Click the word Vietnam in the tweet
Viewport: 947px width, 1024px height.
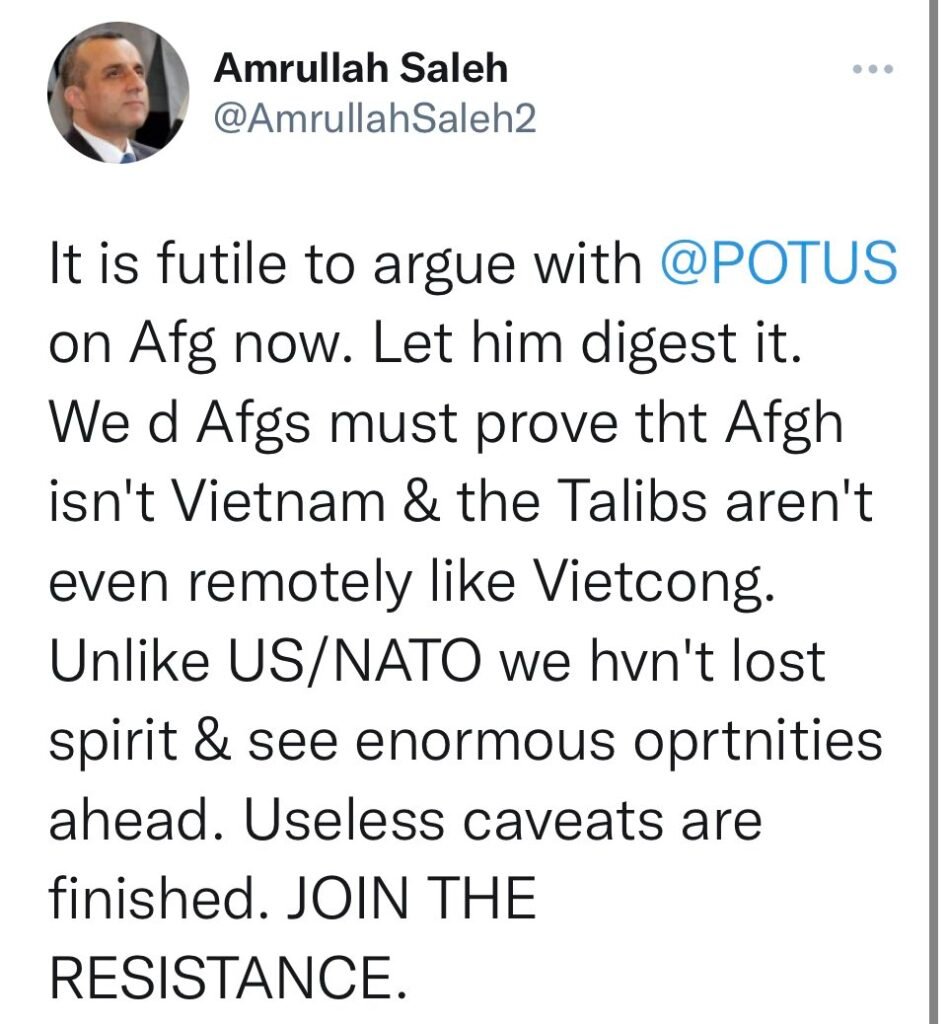tap(278, 502)
